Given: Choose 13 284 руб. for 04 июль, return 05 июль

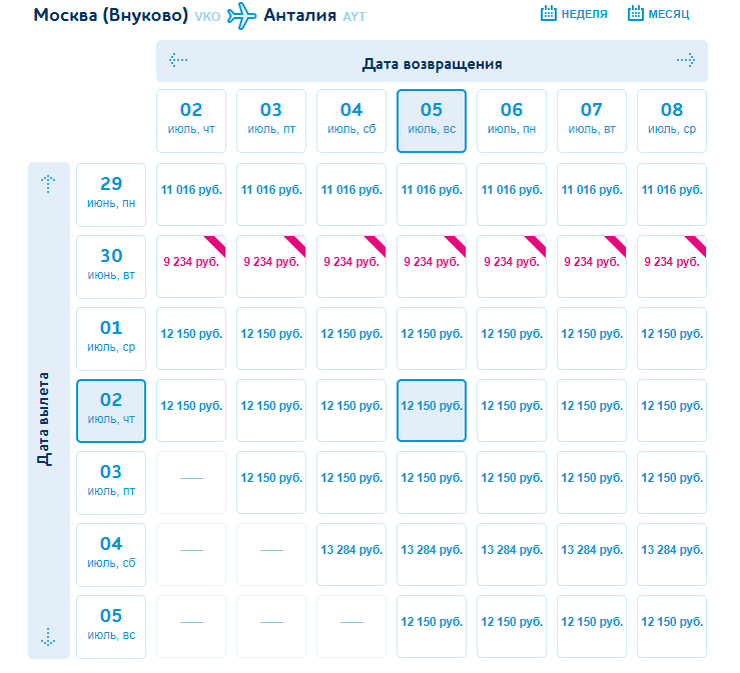Looking at the screenshot, I should pos(431,555).
